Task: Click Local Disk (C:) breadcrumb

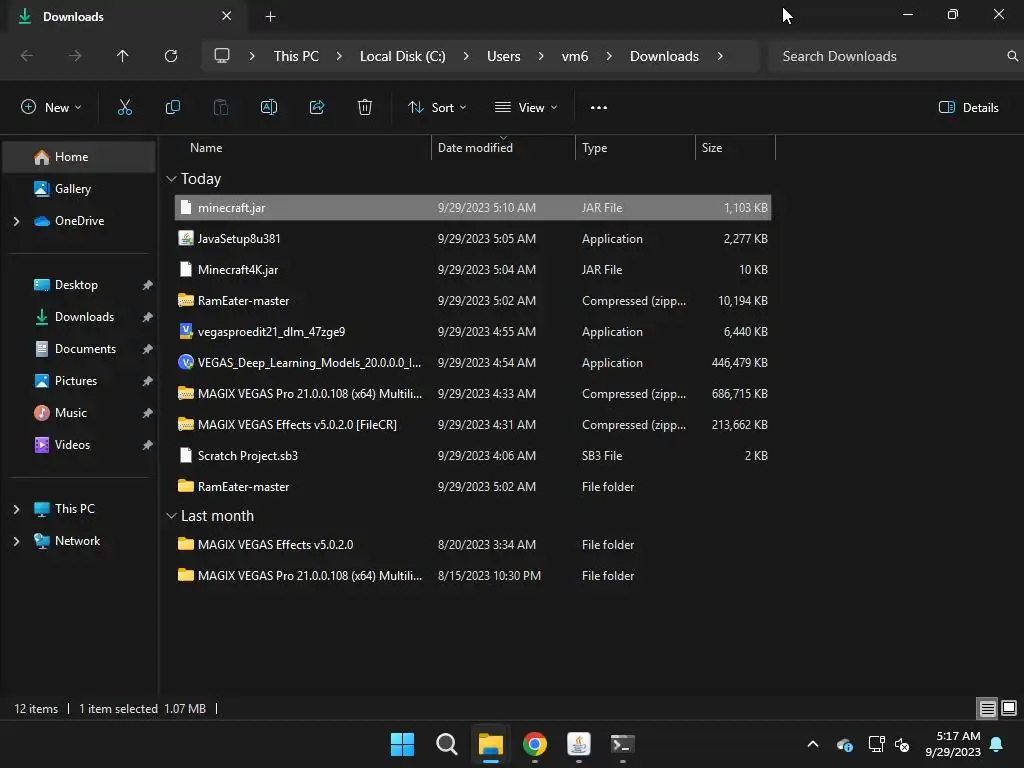Action: point(402,56)
